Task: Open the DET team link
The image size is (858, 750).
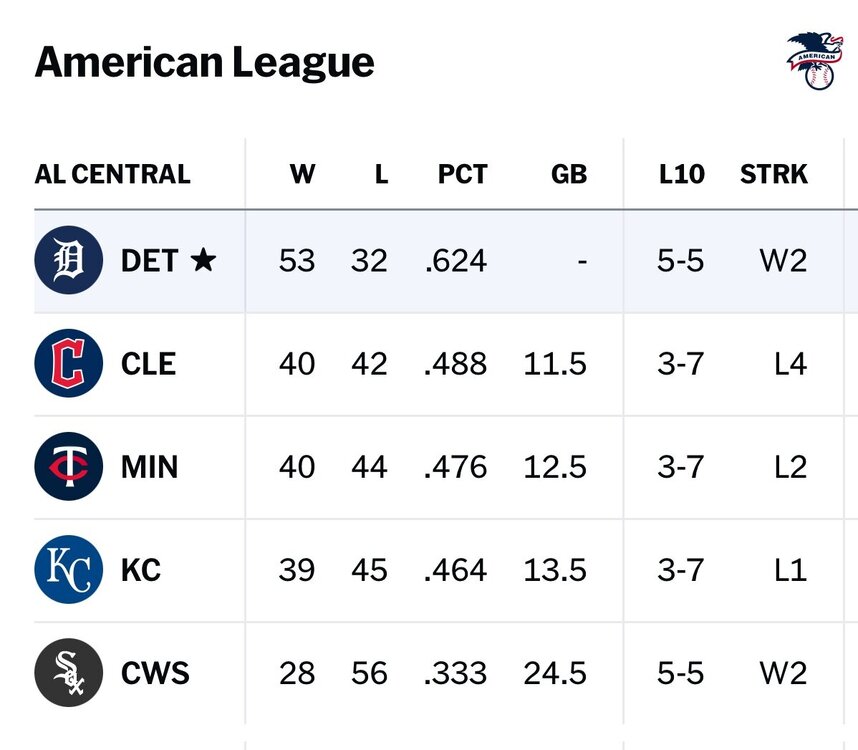Action: point(148,261)
